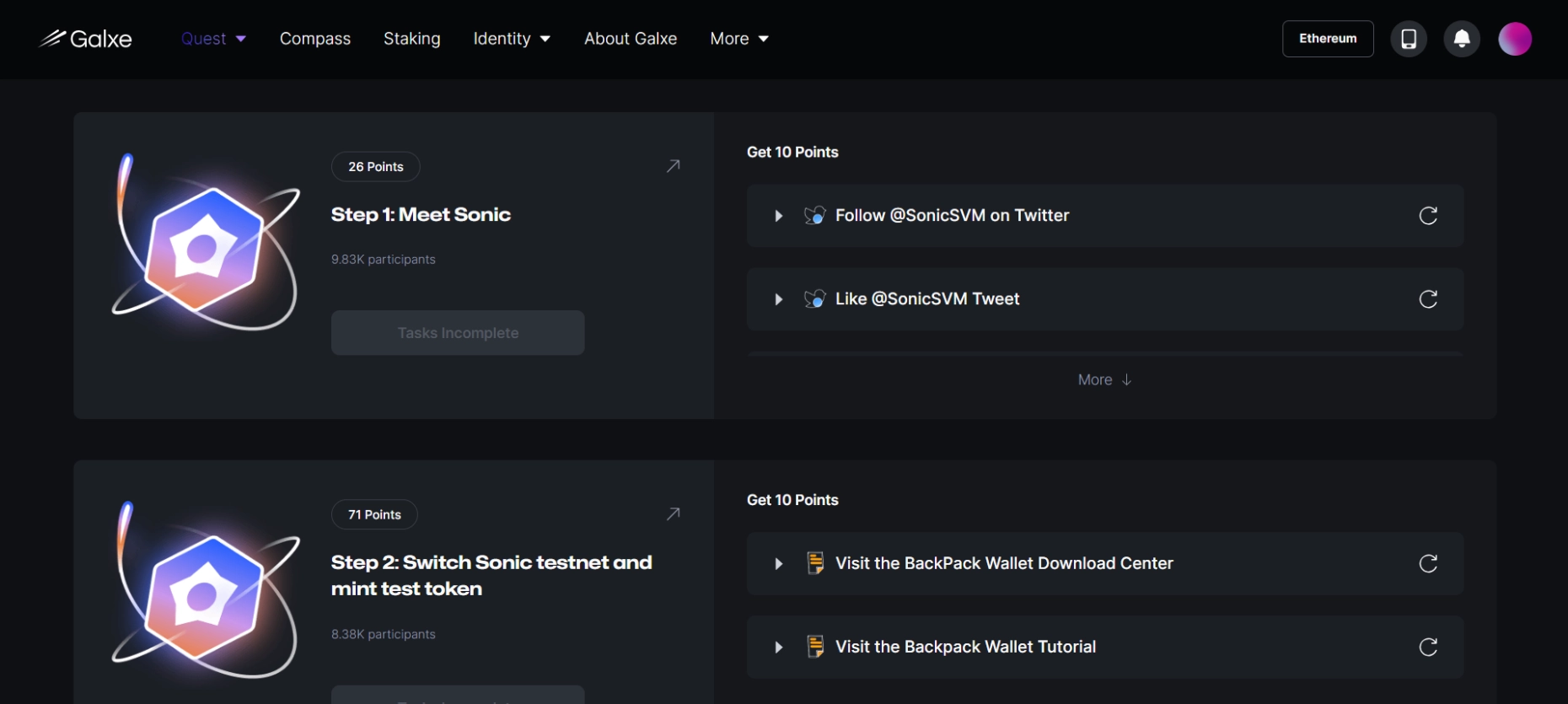1568x704 pixels.
Task: Click the Ethereum network button
Action: click(1328, 39)
